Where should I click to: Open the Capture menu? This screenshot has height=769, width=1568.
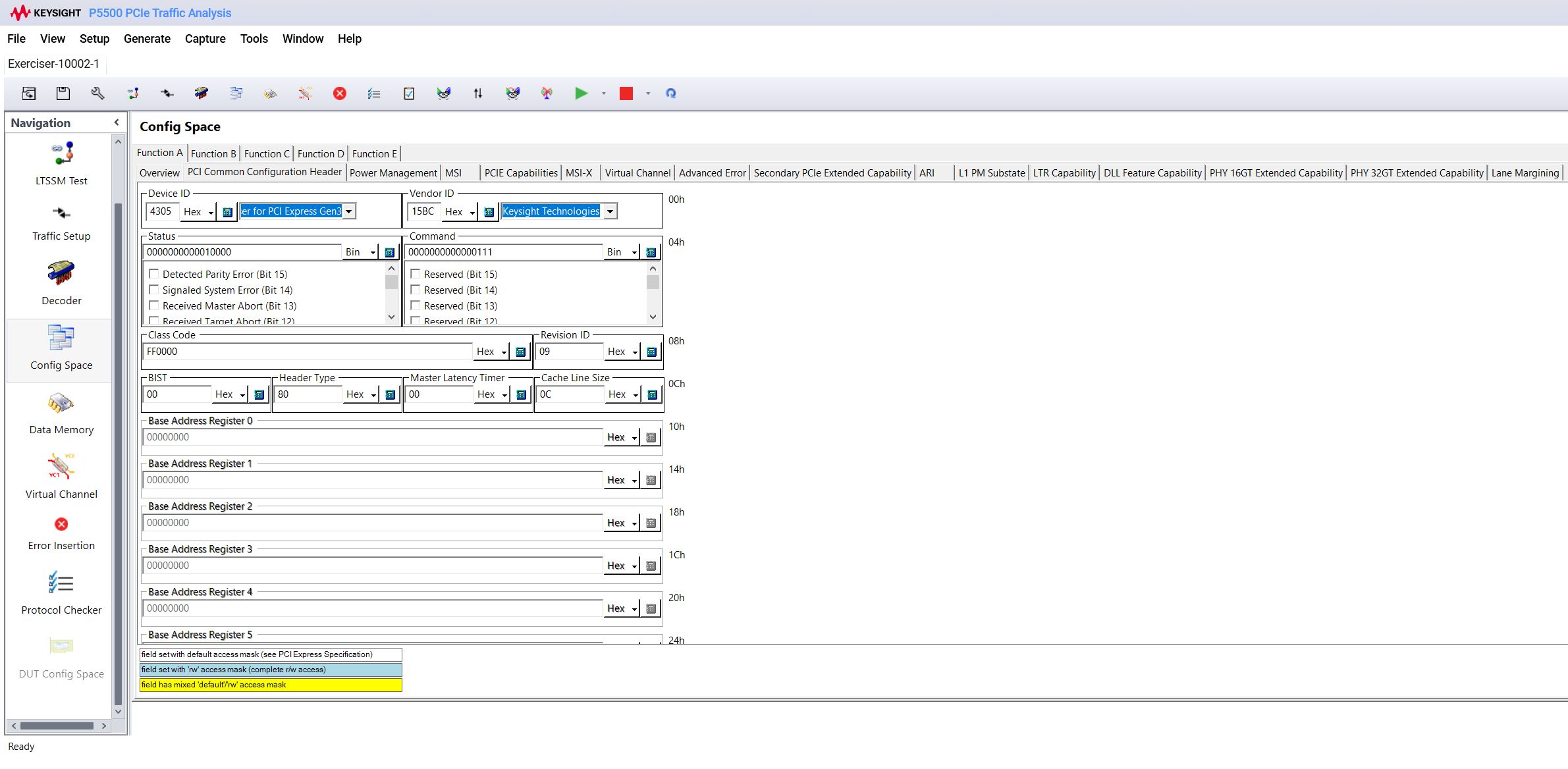click(205, 39)
